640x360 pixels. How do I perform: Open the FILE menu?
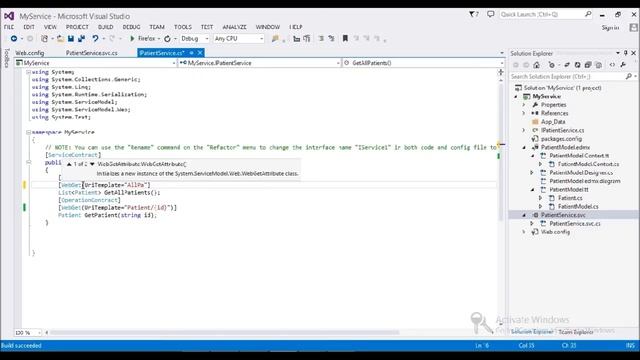pyautogui.click(x=9, y=27)
